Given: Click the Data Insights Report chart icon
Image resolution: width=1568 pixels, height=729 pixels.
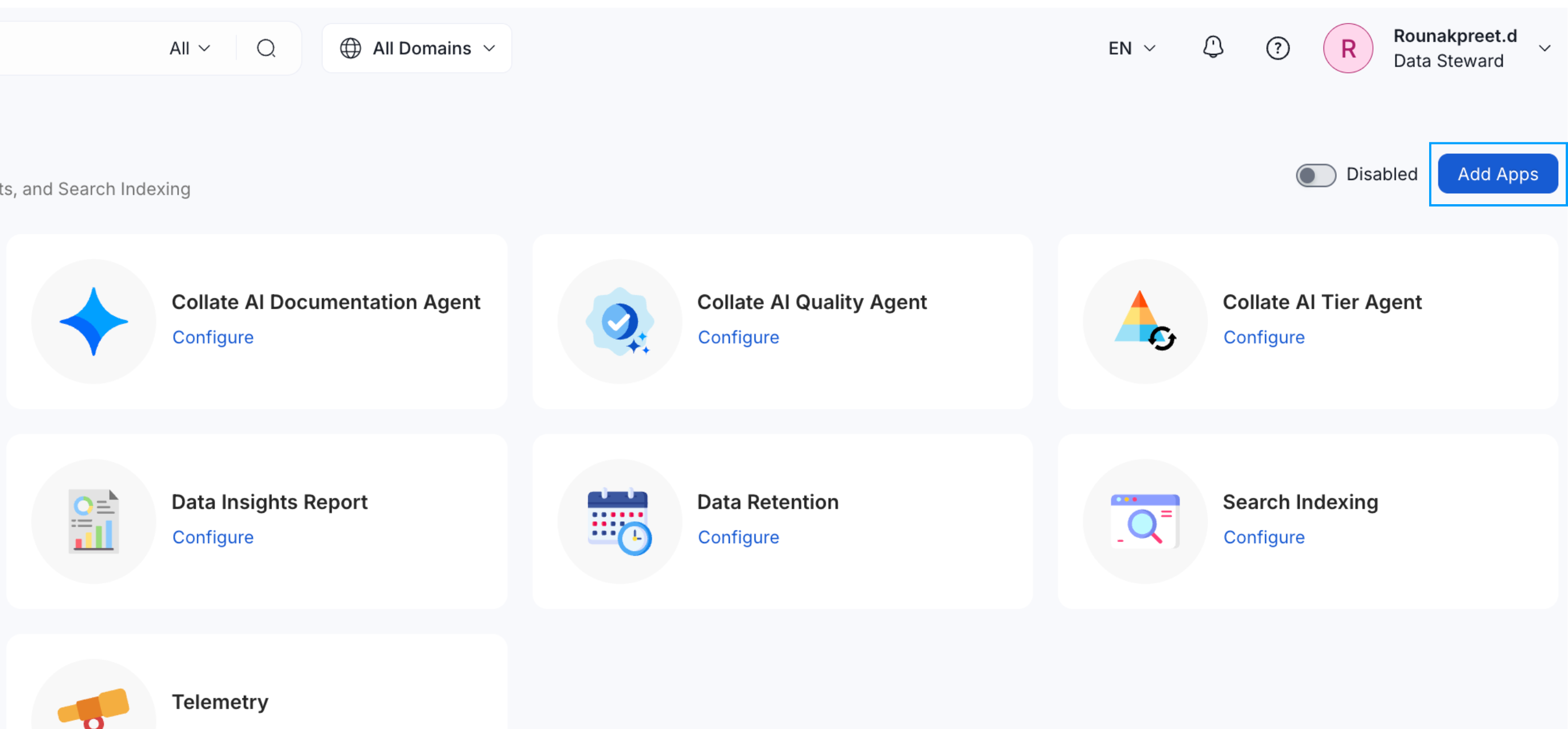Looking at the screenshot, I should [94, 521].
